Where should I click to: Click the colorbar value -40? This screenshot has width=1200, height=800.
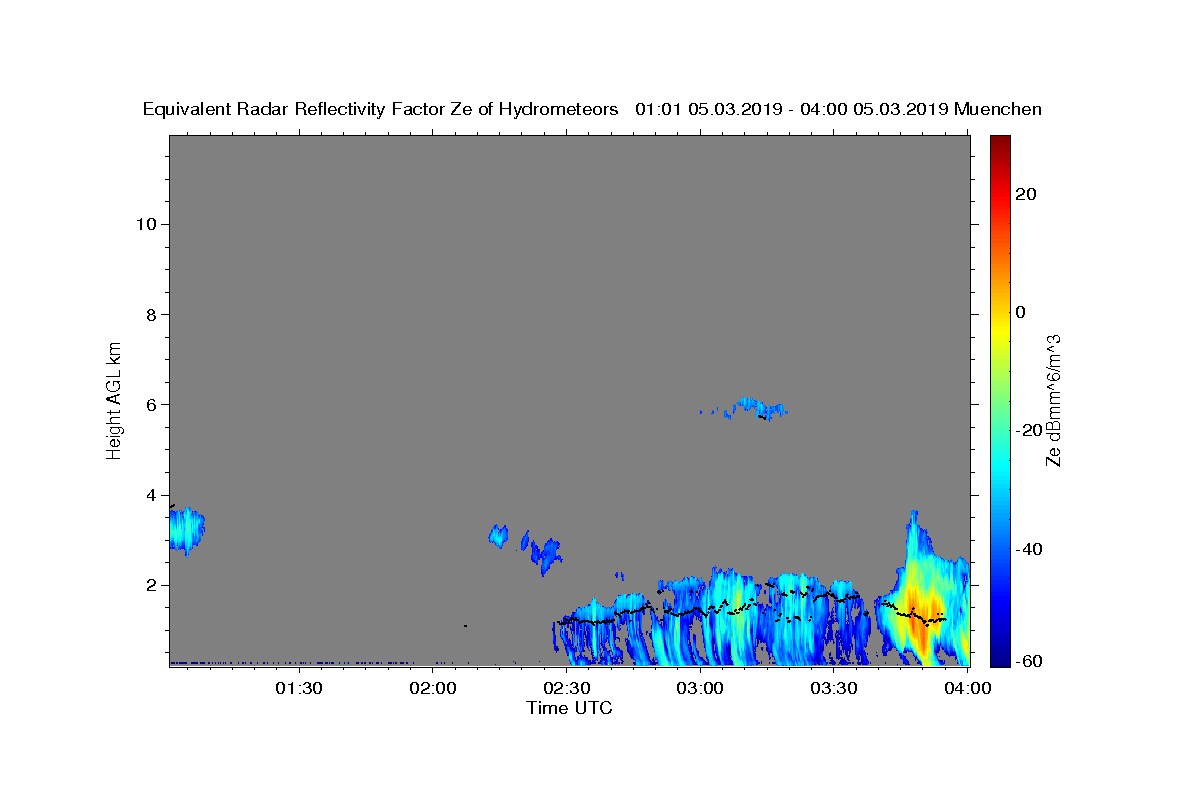(1028, 549)
